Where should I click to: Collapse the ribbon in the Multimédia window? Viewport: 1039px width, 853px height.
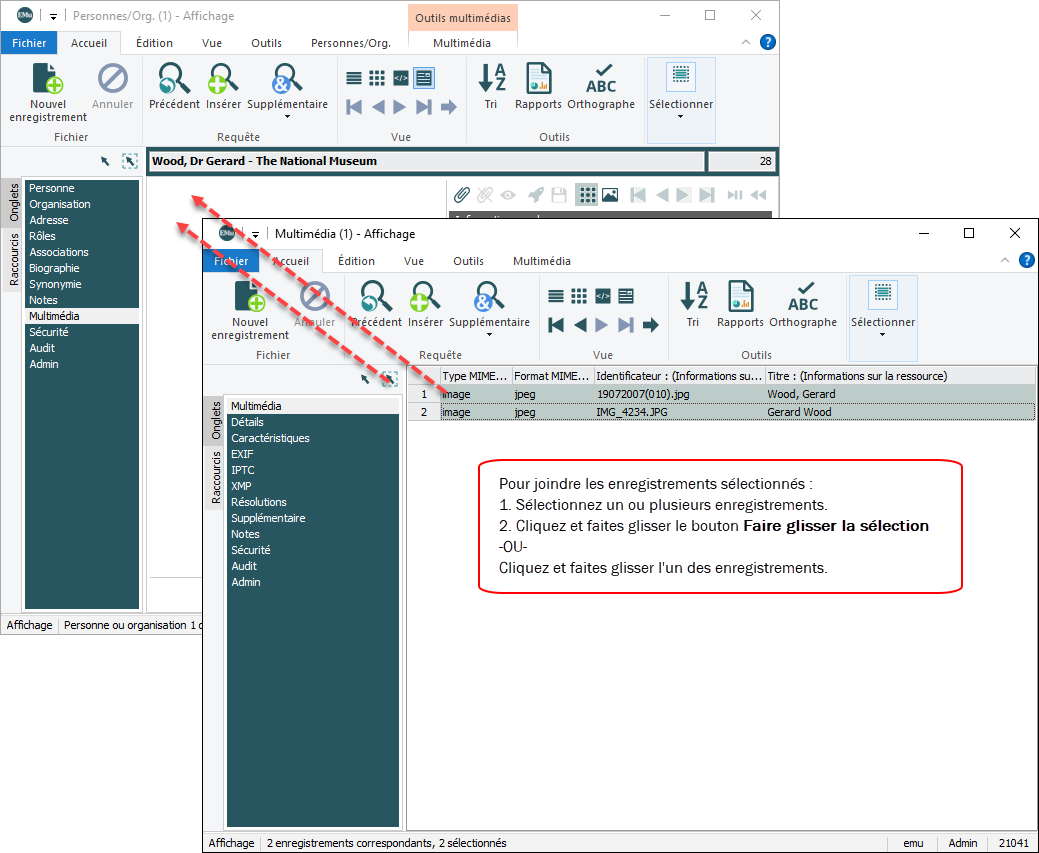(x=1005, y=260)
